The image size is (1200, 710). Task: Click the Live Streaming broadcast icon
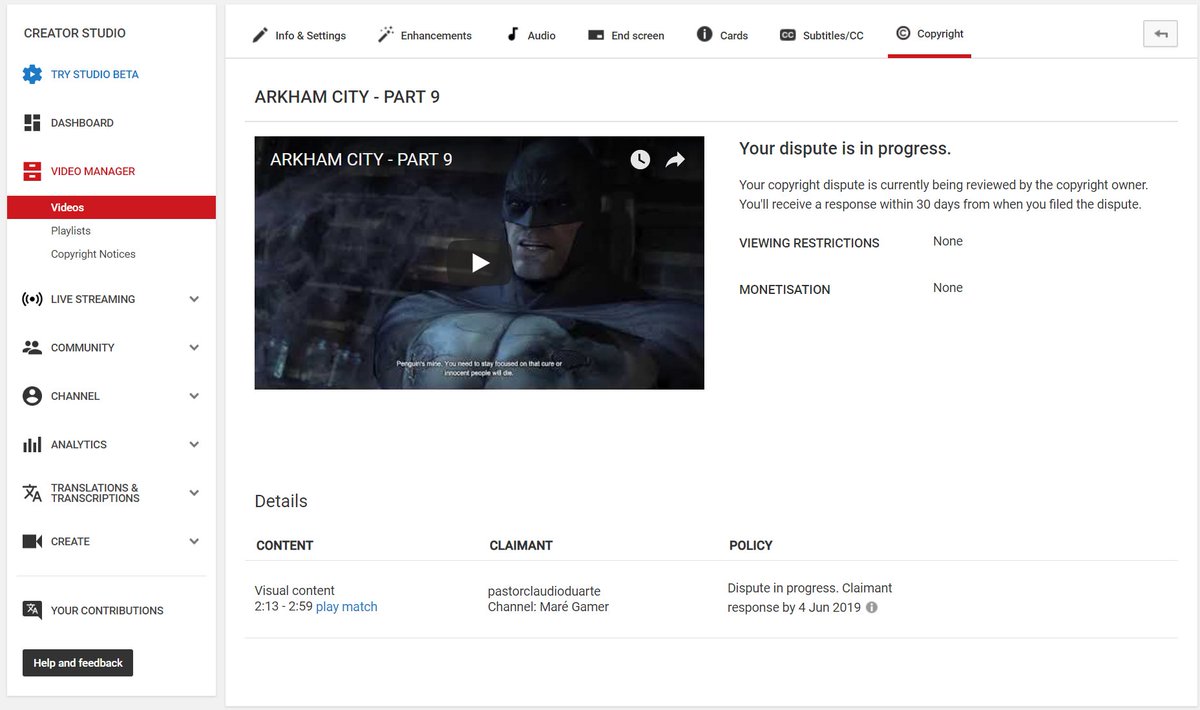click(32, 299)
